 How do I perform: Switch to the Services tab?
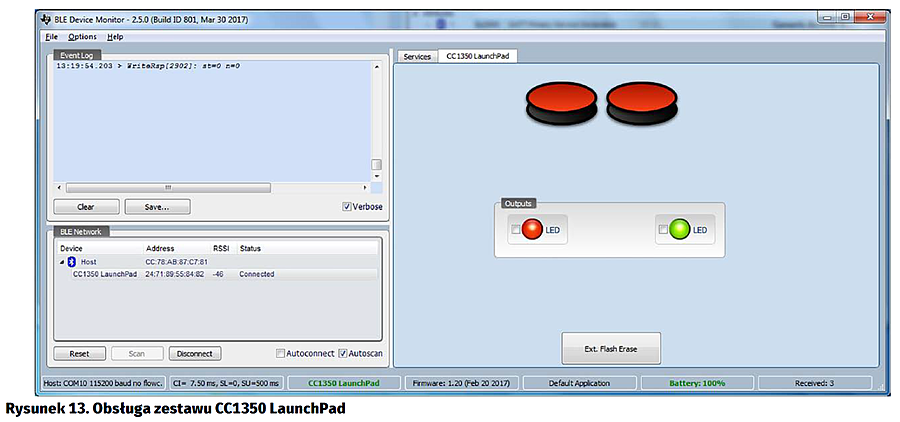click(x=416, y=57)
